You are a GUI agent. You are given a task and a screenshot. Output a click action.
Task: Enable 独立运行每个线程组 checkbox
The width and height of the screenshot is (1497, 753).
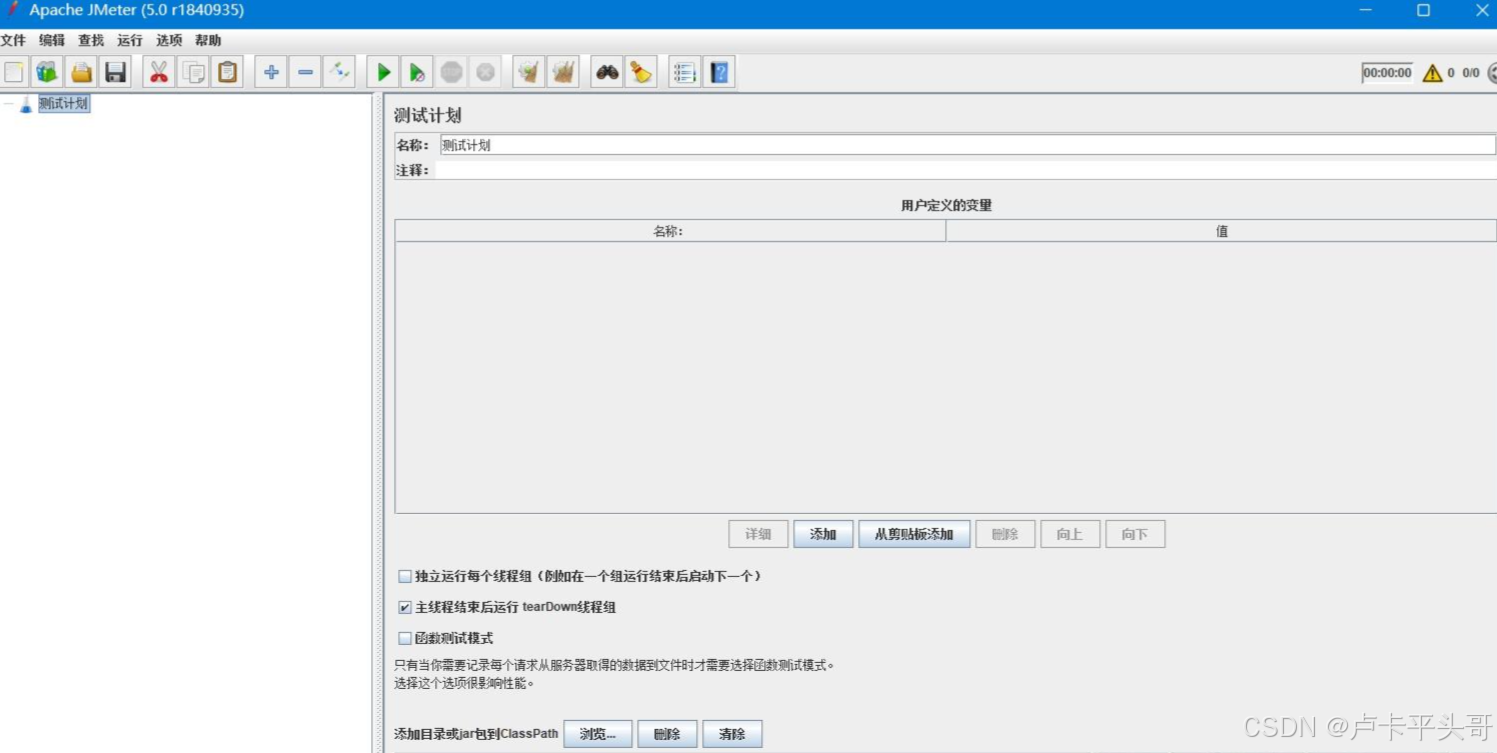coord(405,576)
